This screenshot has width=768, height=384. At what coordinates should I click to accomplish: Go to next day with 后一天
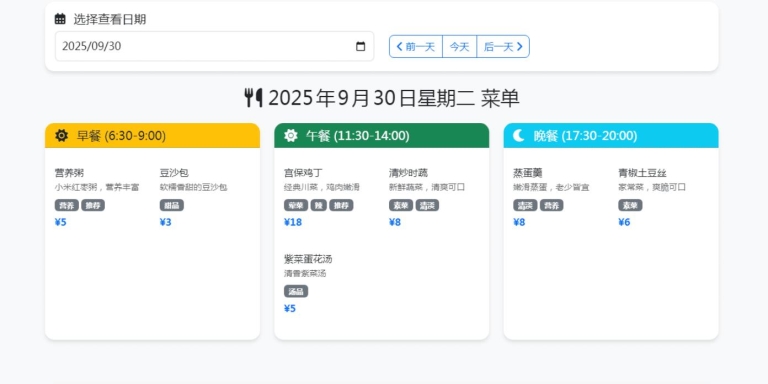tap(503, 47)
